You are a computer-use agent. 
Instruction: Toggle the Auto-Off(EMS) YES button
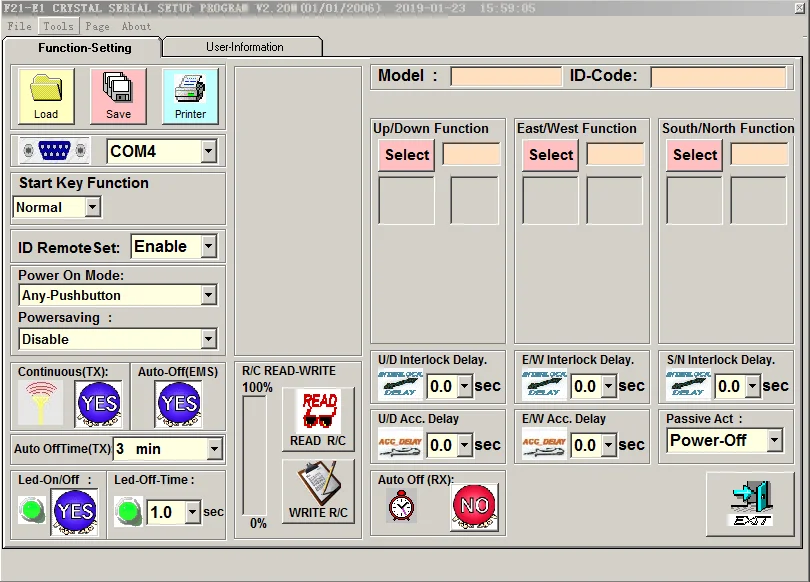click(179, 404)
